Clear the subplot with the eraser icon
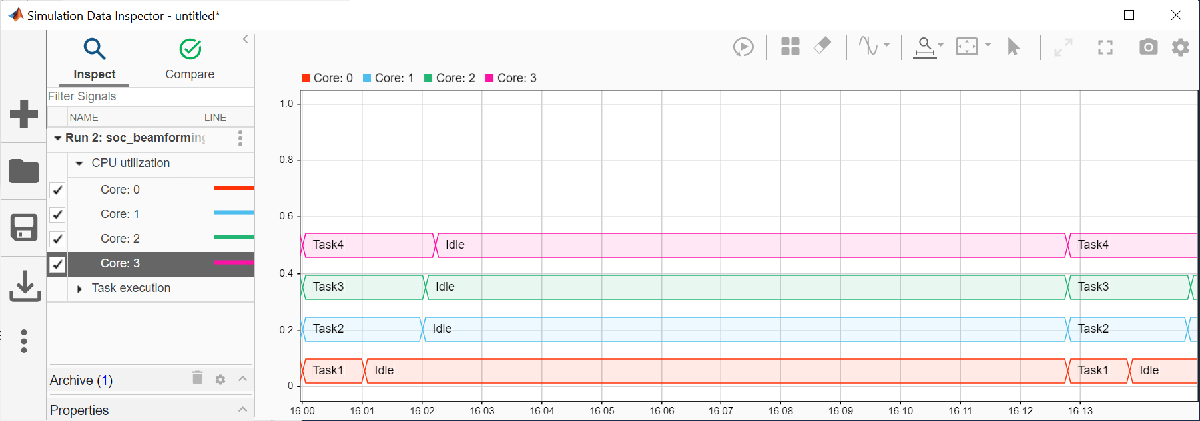Screen dimensions: 1200x421 [822, 46]
